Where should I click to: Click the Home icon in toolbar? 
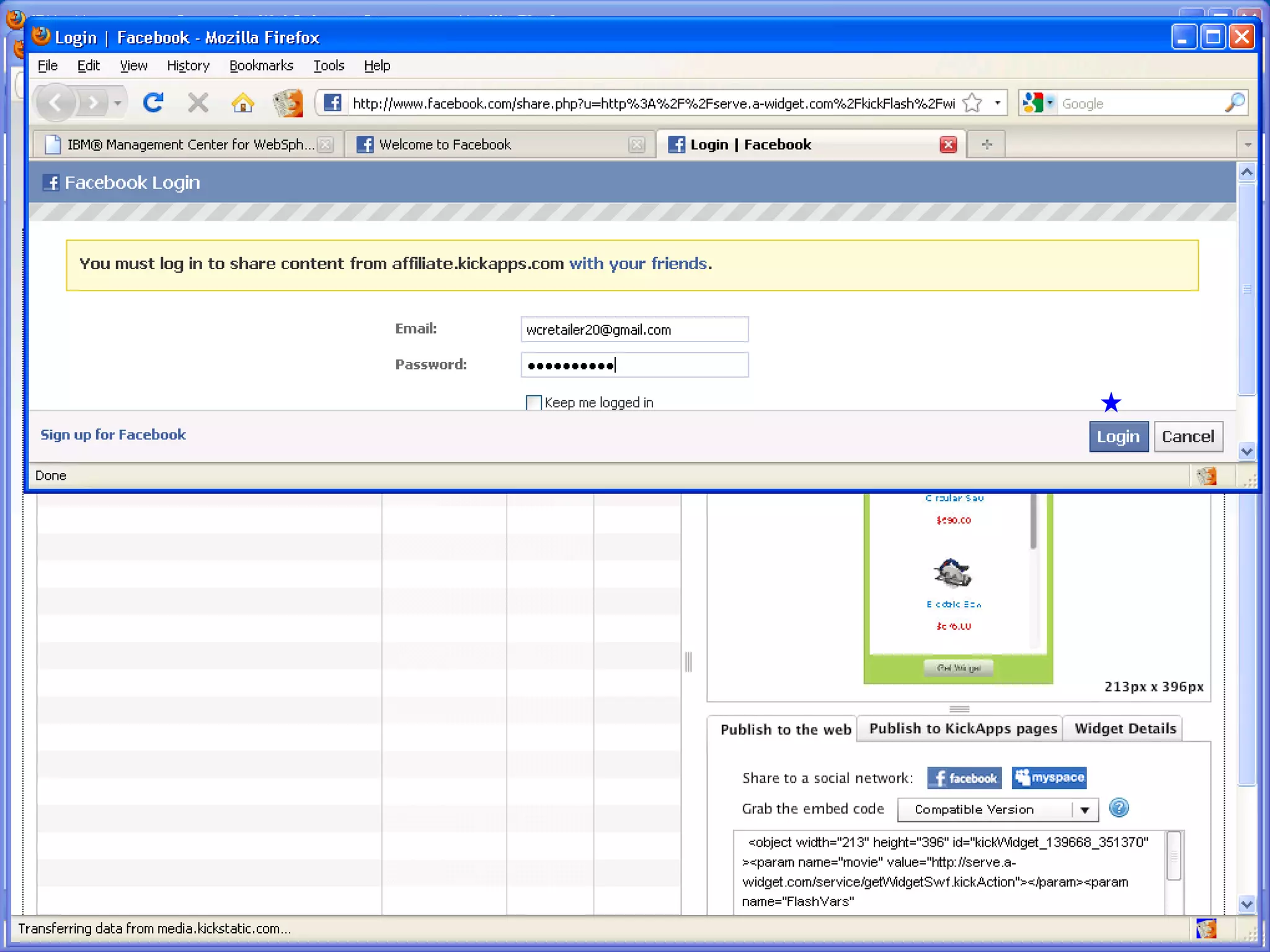(x=242, y=103)
